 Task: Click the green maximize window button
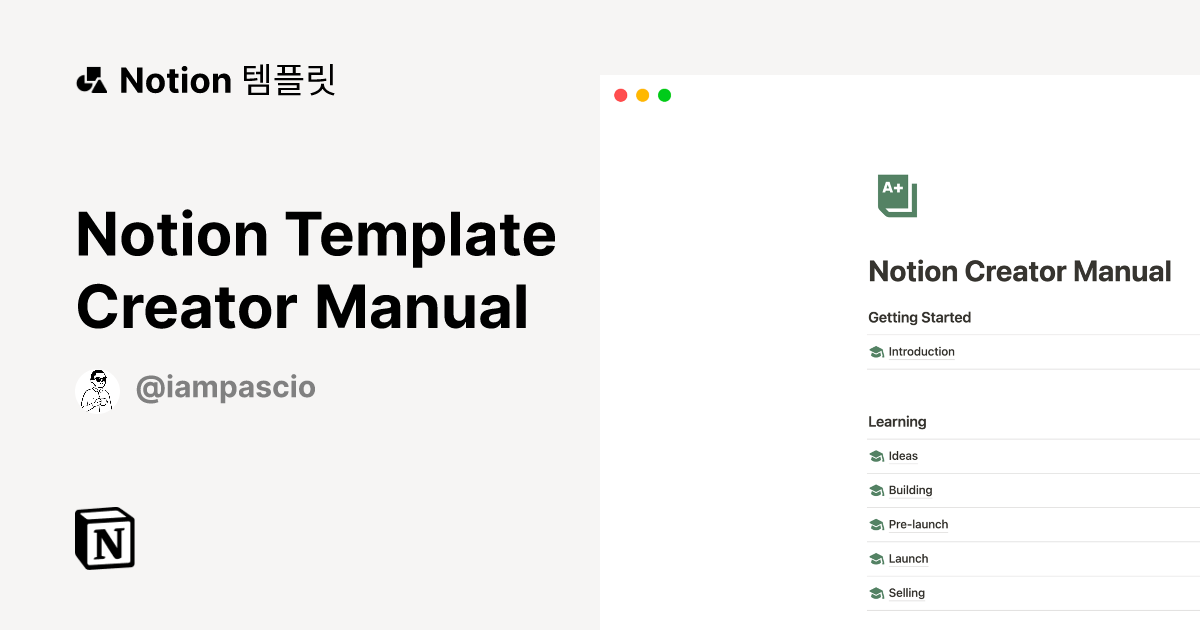tap(664, 95)
